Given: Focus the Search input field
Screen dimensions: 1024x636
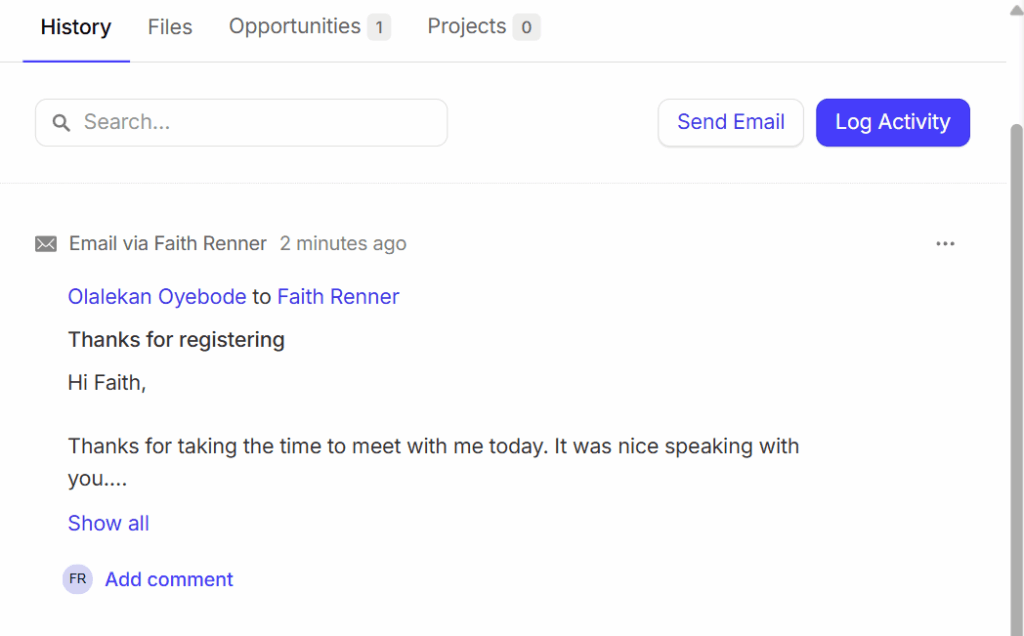Looking at the screenshot, I should point(260,123).
